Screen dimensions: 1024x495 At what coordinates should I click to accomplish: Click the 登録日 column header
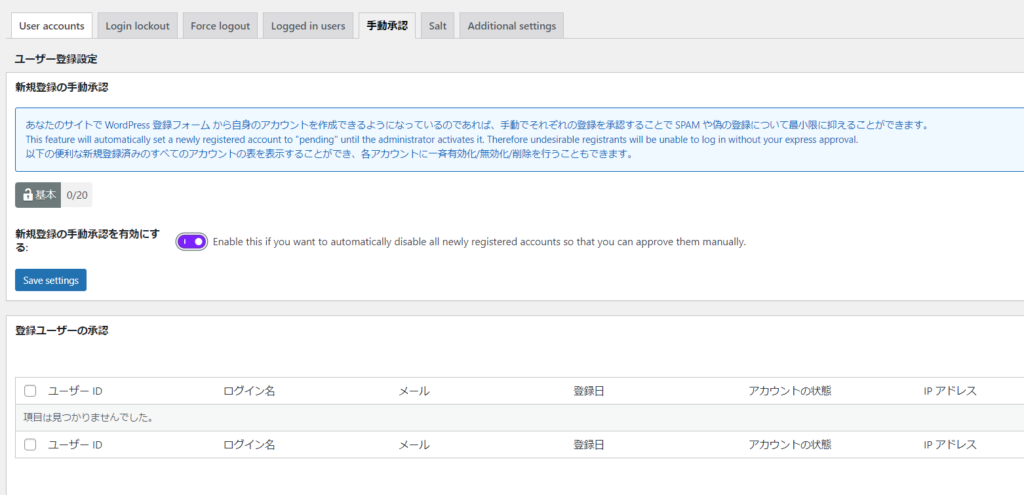coord(588,391)
